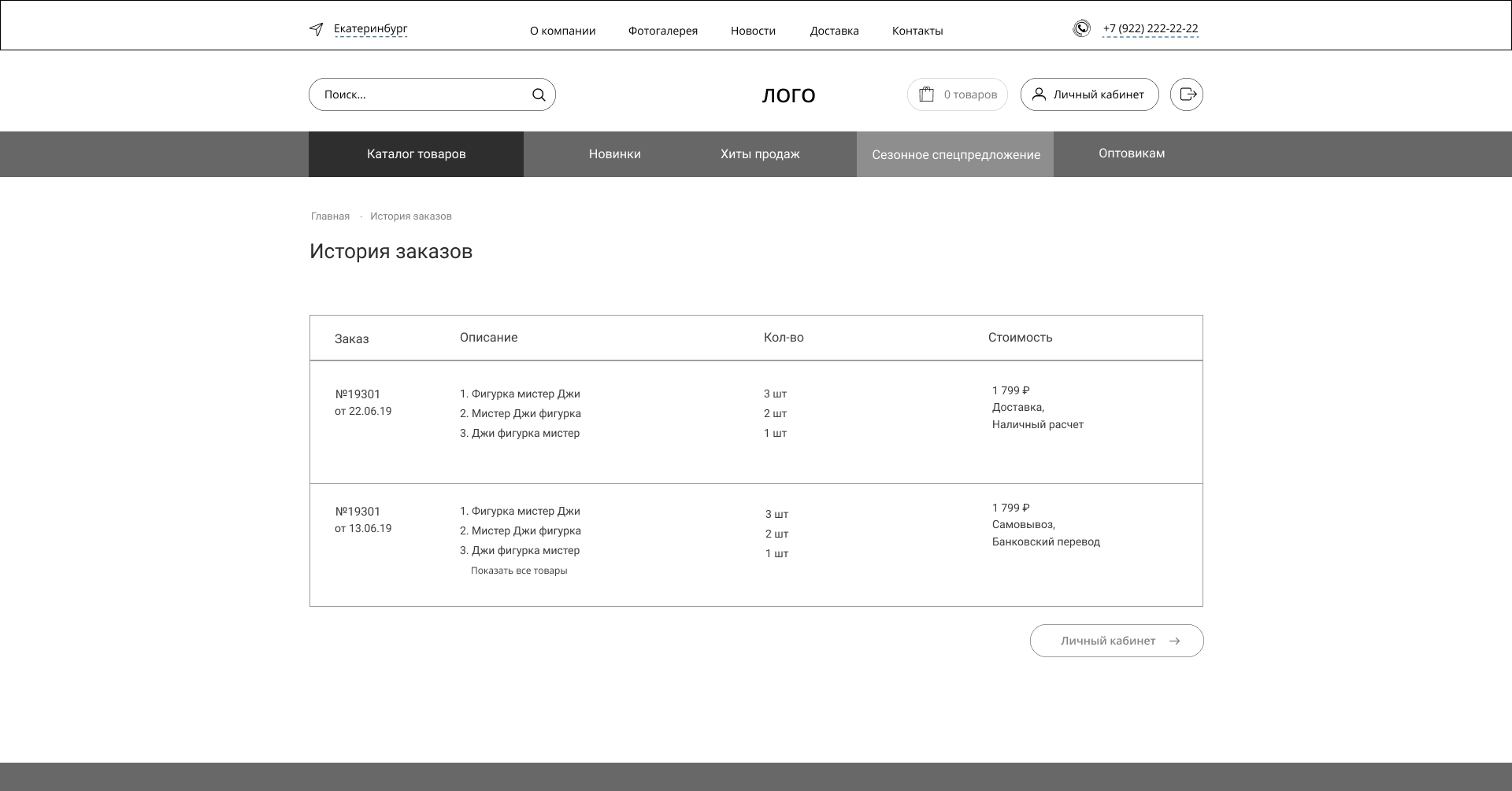Expand list via Показать все товары
This screenshot has width=1512, height=791.
[519, 571]
